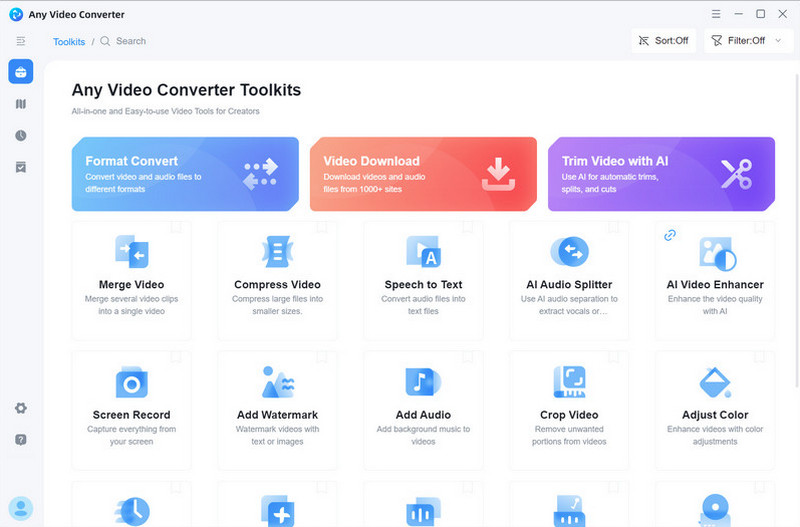The height and width of the screenshot is (527, 800).
Task: Bookmark the Add Watermark card
Action: tap(322, 357)
